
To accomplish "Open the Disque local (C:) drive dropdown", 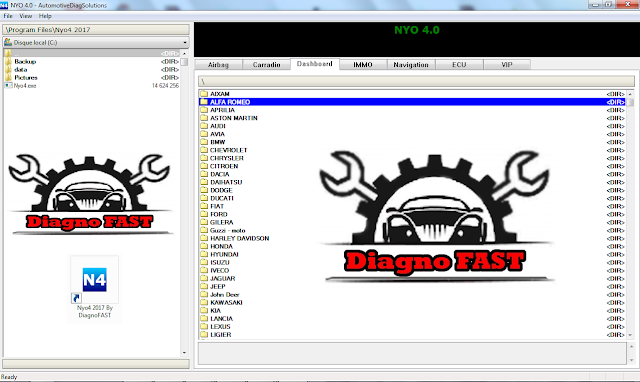I will pos(96,42).
